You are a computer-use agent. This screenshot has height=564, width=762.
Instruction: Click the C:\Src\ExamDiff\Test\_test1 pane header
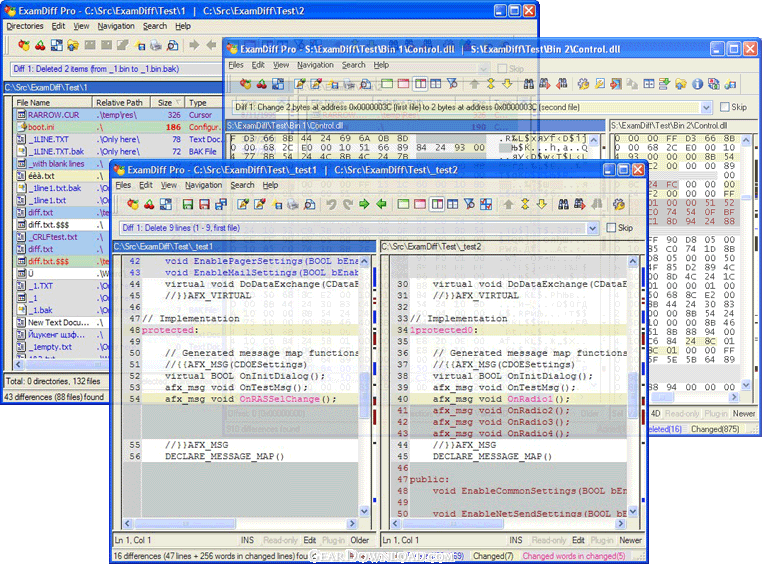point(244,247)
